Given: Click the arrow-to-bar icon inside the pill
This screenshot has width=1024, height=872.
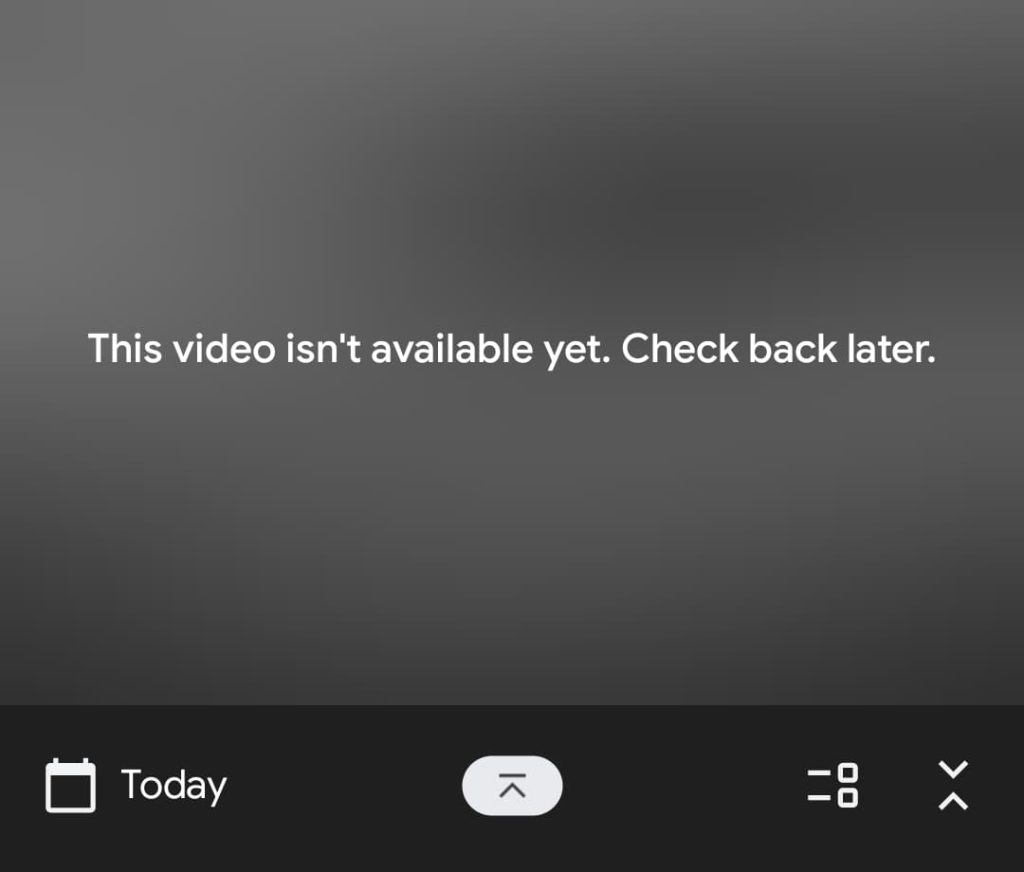Looking at the screenshot, I should [512, 785].
